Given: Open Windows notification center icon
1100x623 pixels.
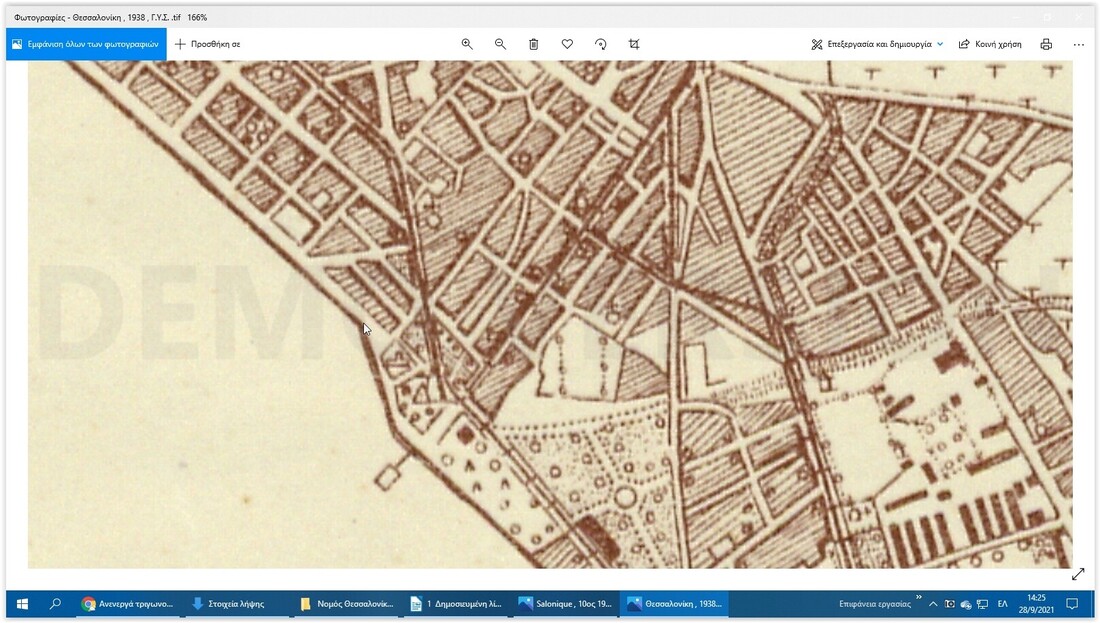Looking at the screenshot, I should [1071, 604].
